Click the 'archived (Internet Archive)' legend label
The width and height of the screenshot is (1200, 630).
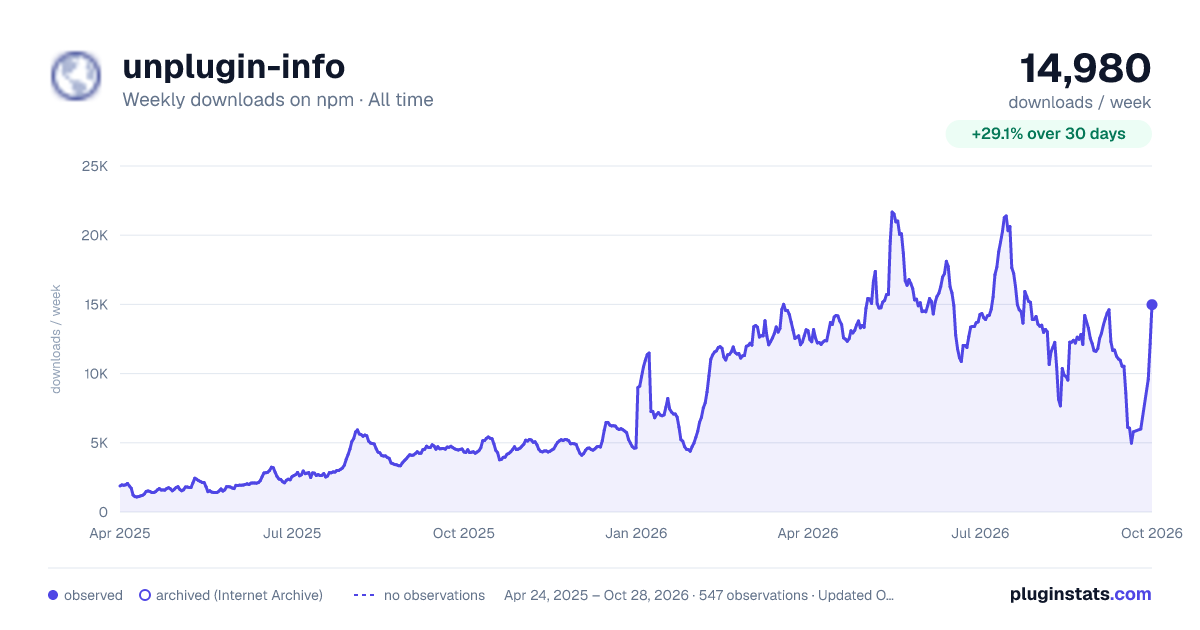(239, 595)
